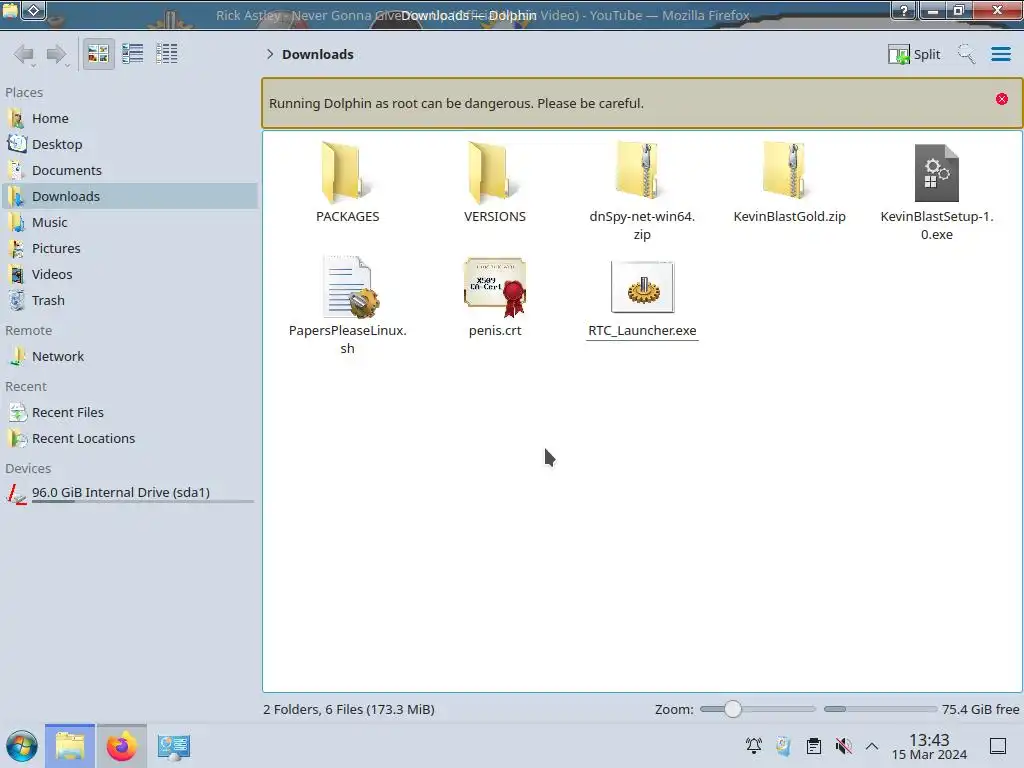Screen dimensions: 1024x768
Task: Open Trash in Places
Action: coord(129,301)
